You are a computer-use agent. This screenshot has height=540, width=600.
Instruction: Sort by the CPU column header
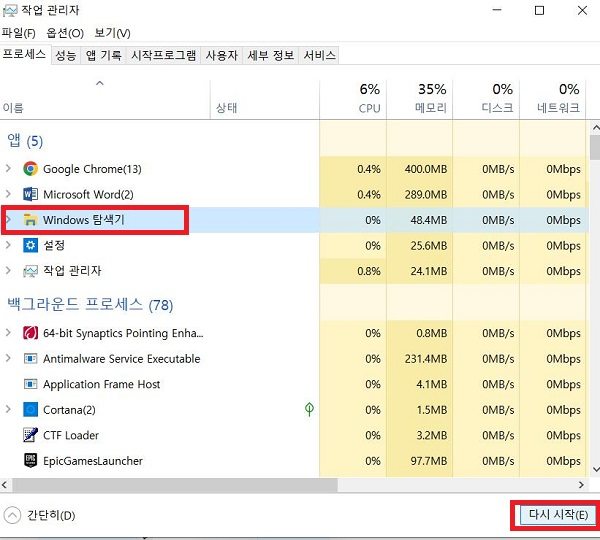click(x=353, y=100)
